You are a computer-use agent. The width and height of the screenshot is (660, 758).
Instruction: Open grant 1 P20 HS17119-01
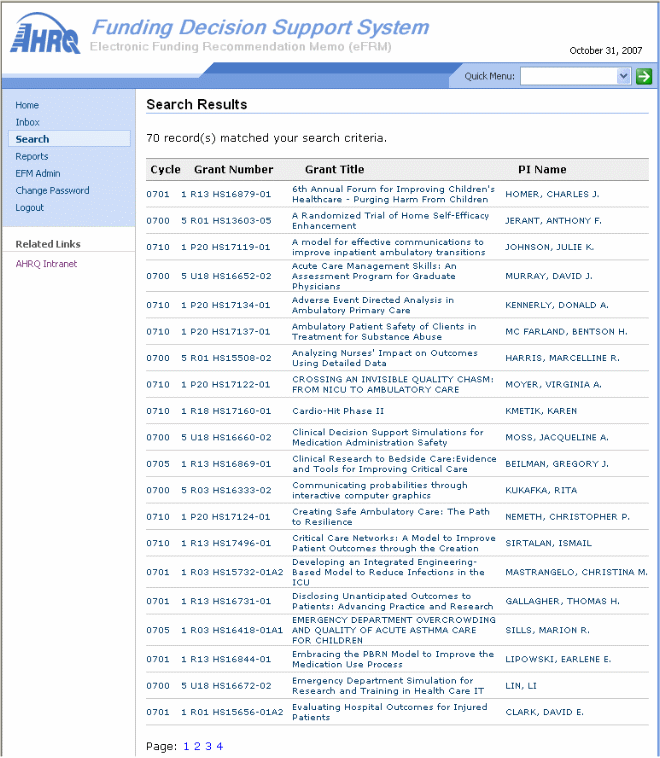[226, 247]
